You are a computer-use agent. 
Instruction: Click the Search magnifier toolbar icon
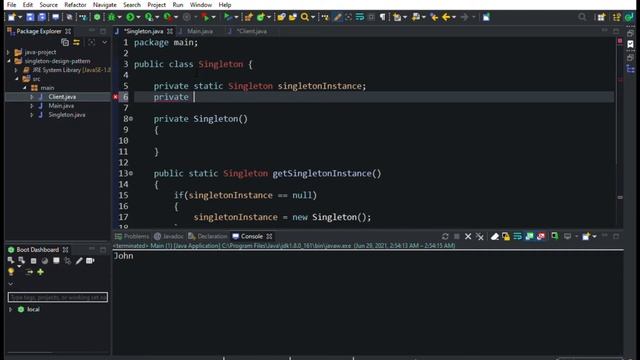point(304,17)
